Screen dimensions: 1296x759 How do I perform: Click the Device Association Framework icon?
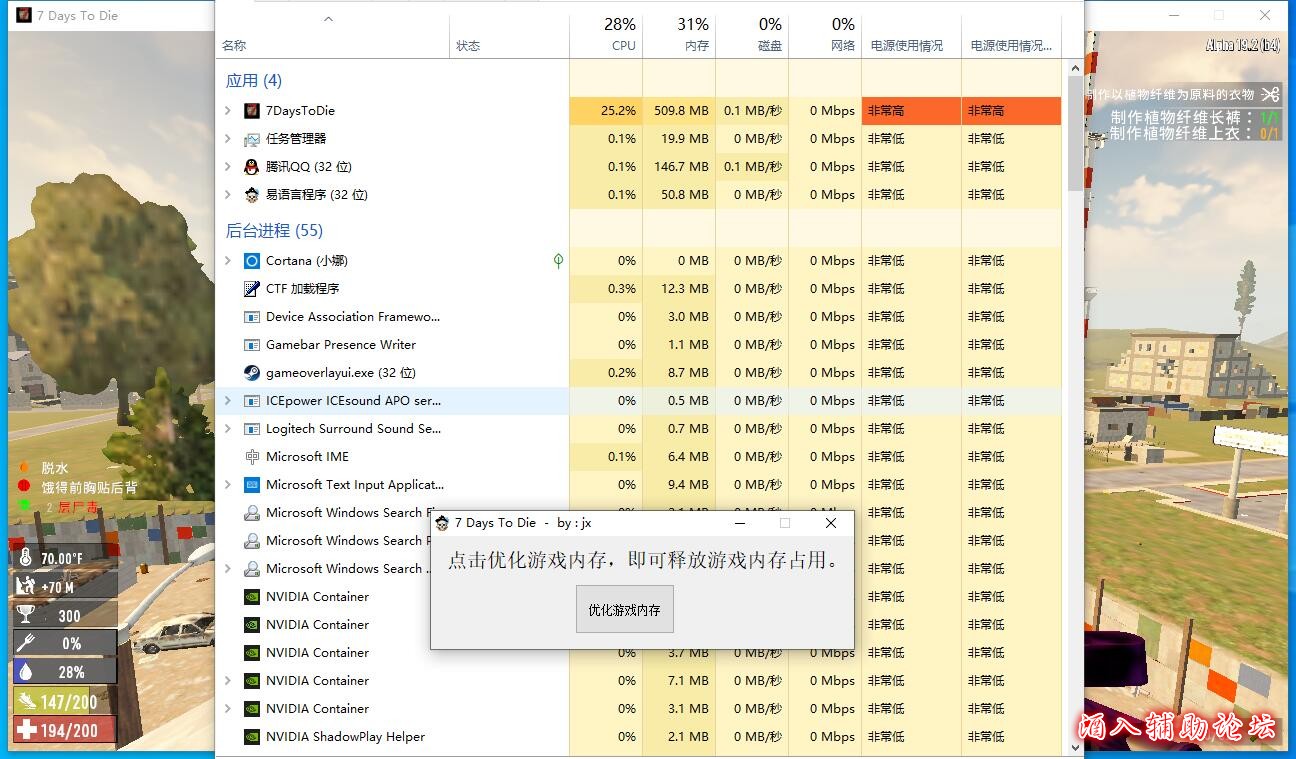click(252, 317)
